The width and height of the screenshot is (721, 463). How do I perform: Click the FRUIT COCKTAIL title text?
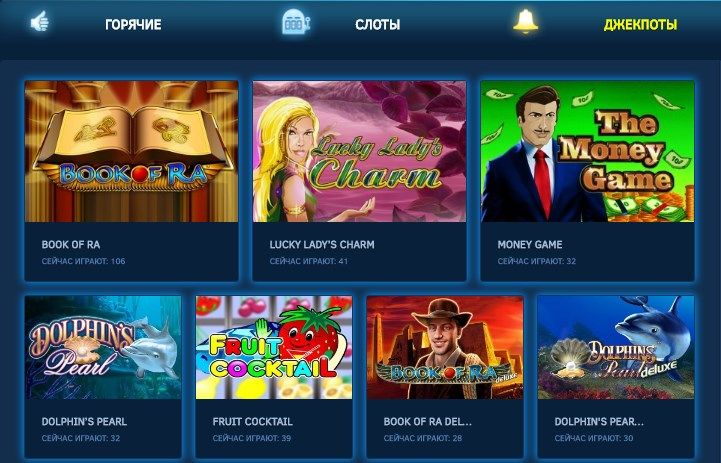252,422
